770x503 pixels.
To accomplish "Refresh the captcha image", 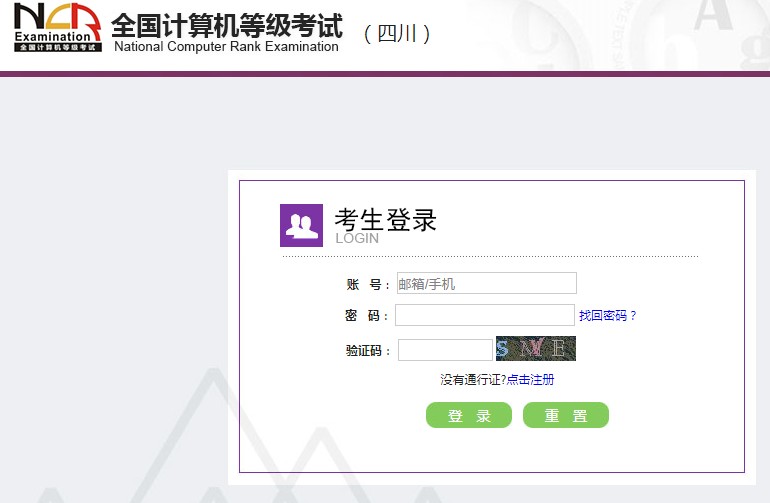I will [535, 348].
